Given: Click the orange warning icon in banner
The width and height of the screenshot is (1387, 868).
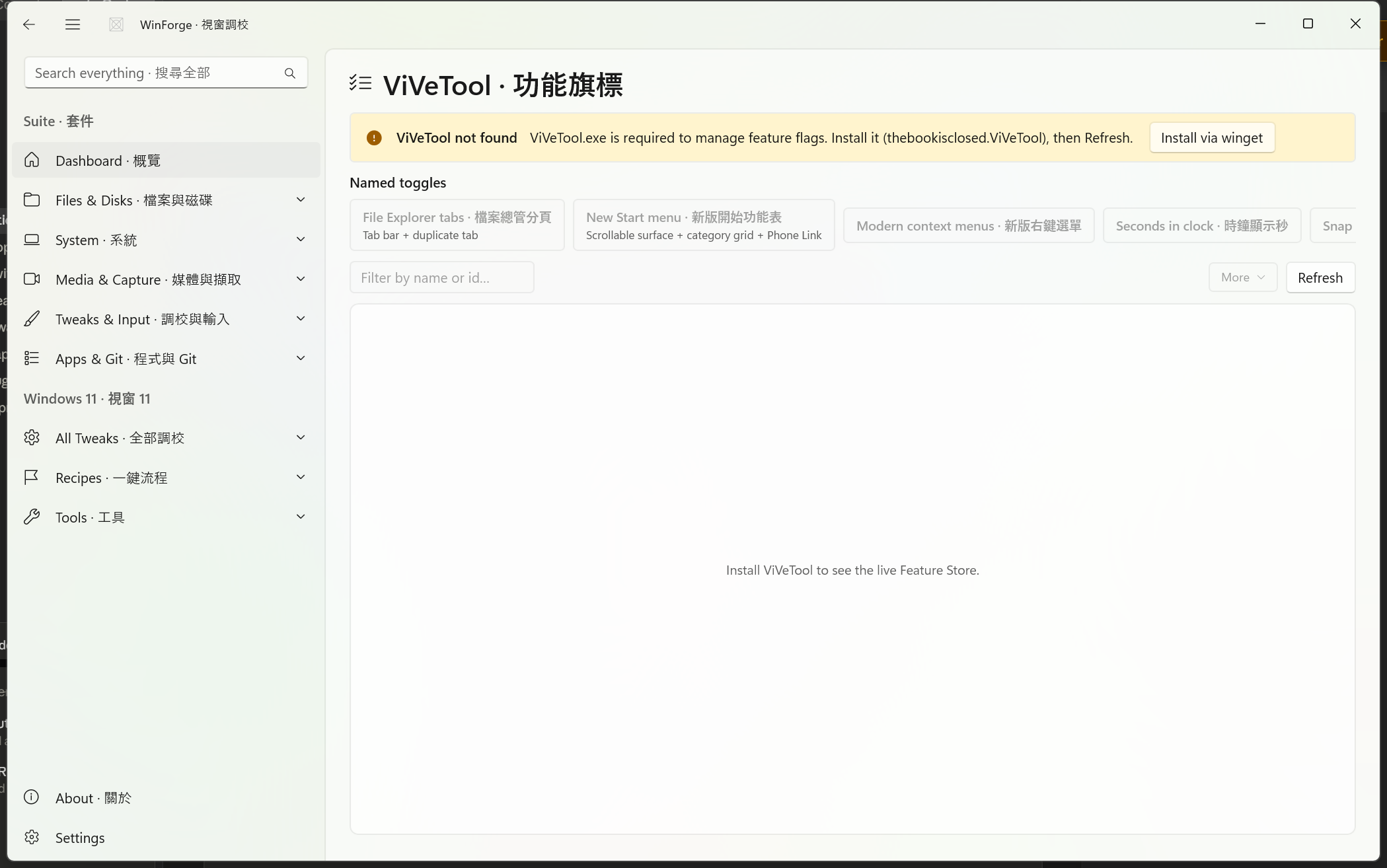Looking at the screenshot, I should tap(374, 137).
